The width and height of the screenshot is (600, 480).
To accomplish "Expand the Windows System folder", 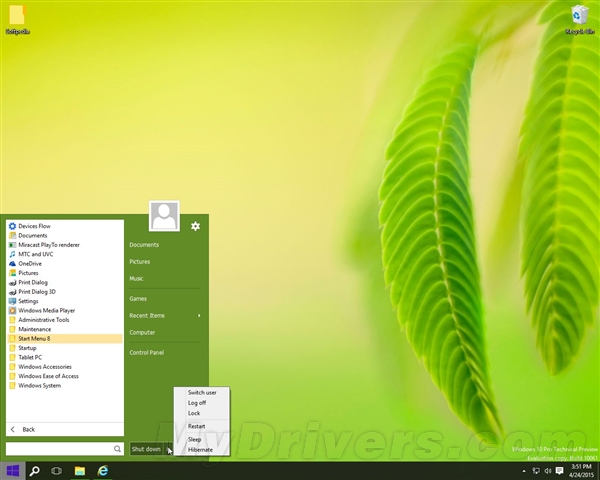I will (65, 385).
